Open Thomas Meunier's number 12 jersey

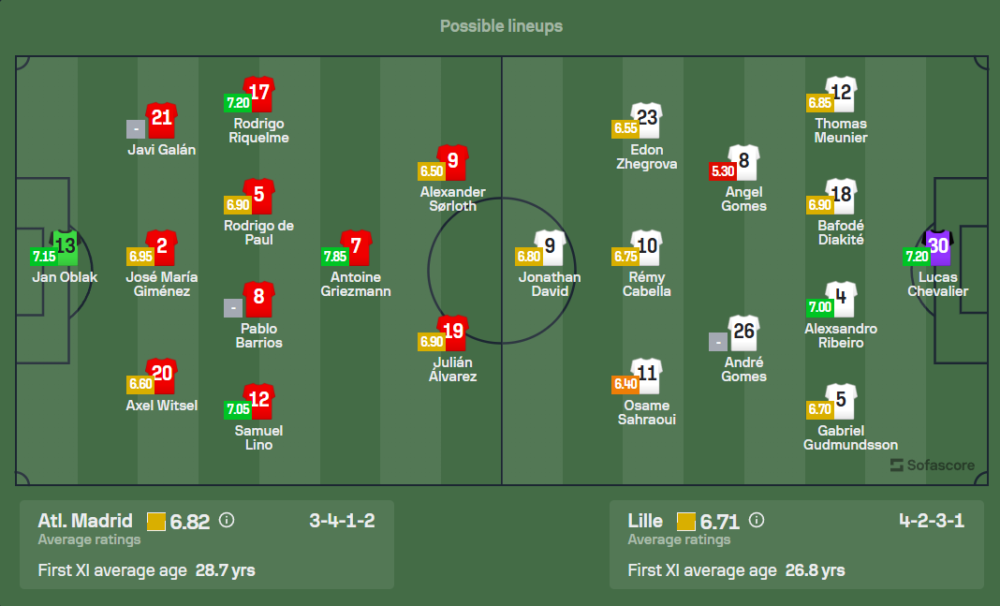841,94
